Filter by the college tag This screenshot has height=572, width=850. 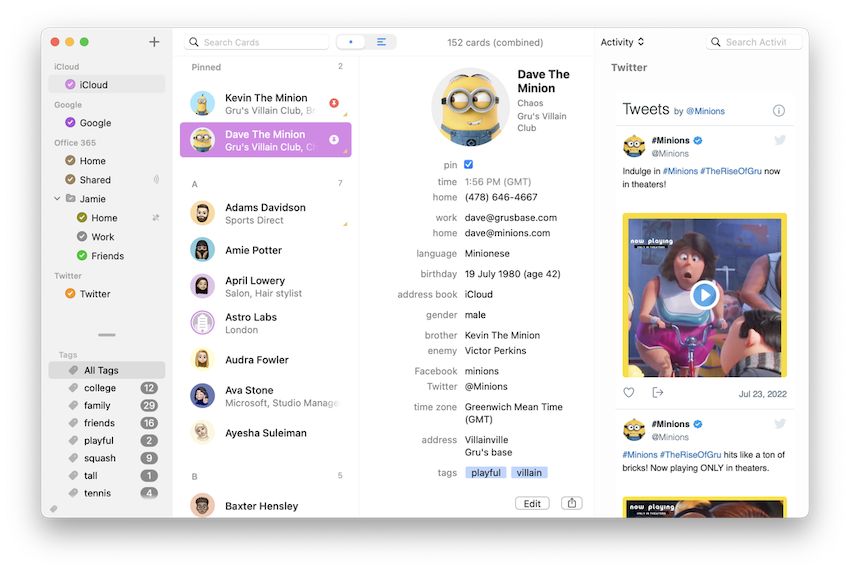[x=107, y=388]
